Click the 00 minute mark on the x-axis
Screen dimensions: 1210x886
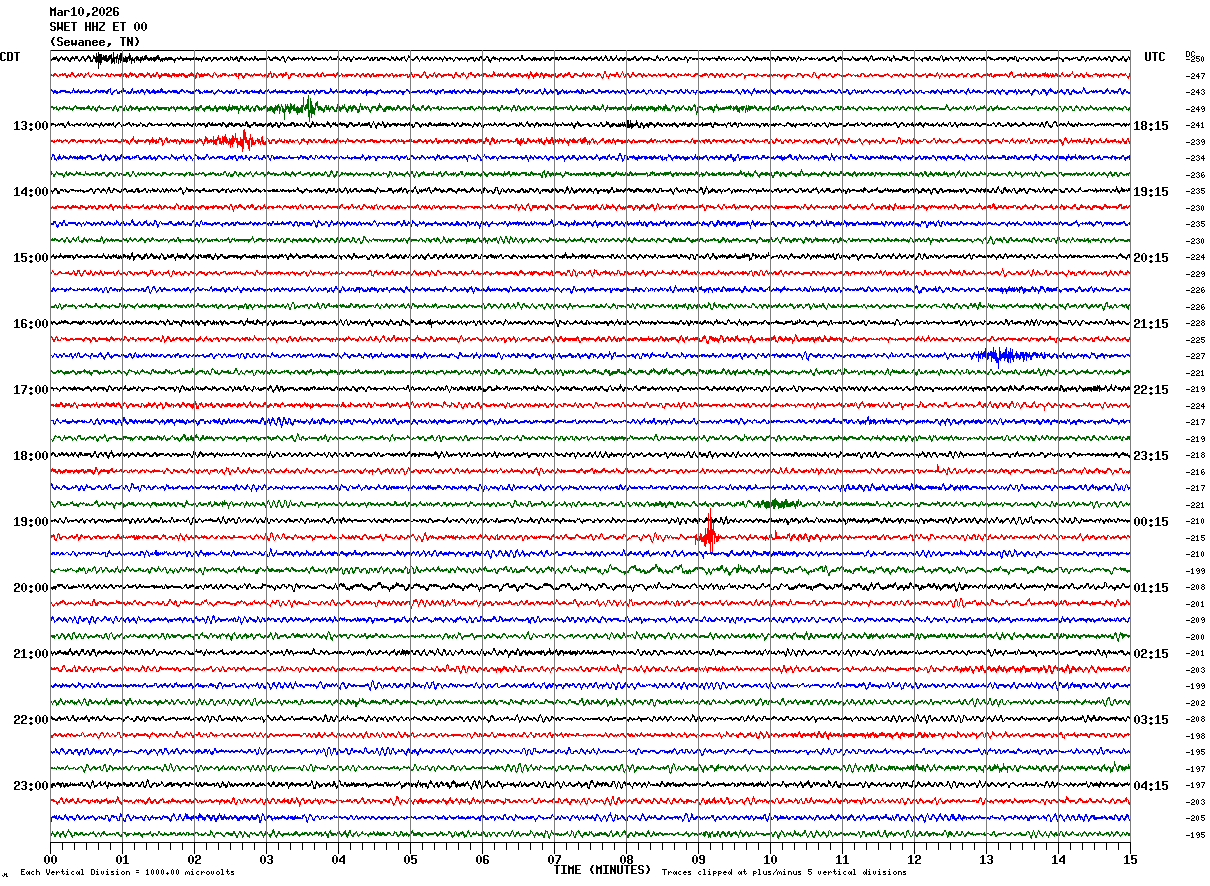tap(50, 859)
